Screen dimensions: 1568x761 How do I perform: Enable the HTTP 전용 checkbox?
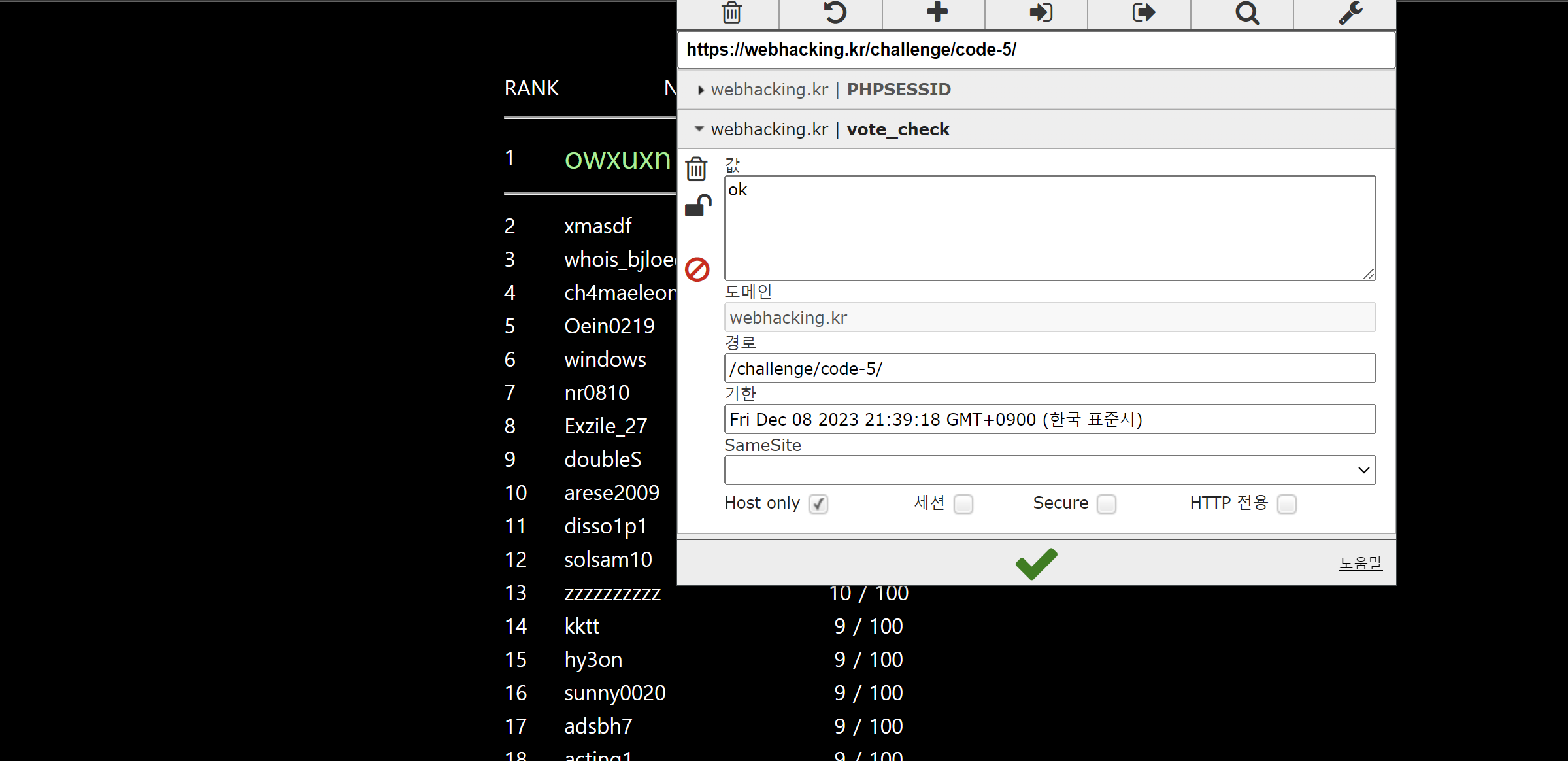click(x=1286, y=504)
